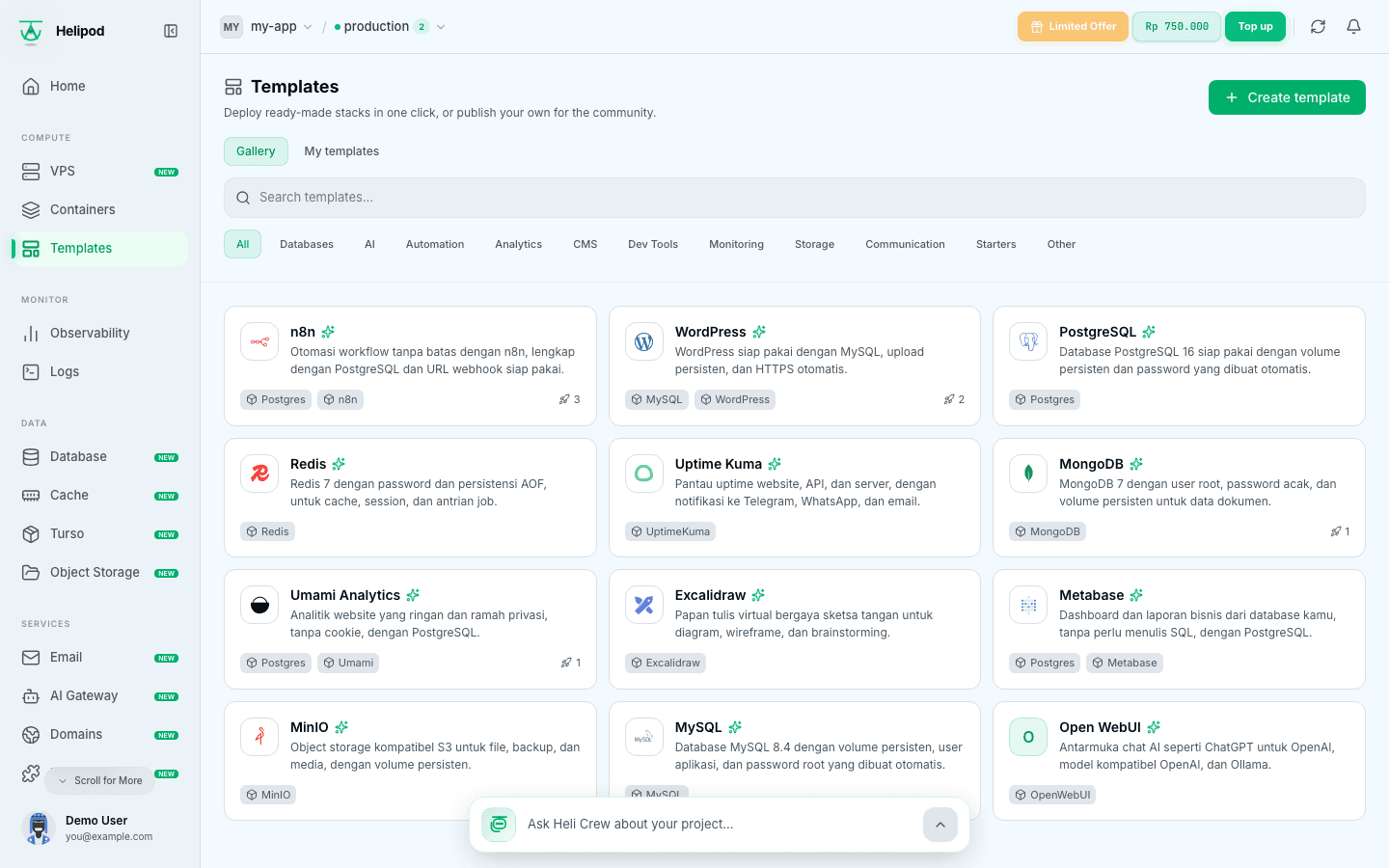Click the Limited Offer button

(x=1073, y=27)
